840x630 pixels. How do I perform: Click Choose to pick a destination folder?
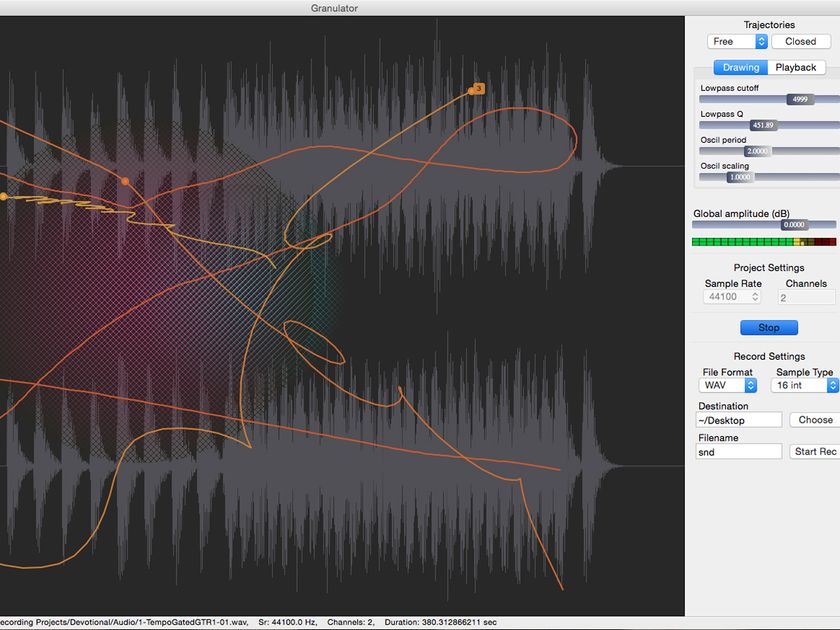point(814,419)
